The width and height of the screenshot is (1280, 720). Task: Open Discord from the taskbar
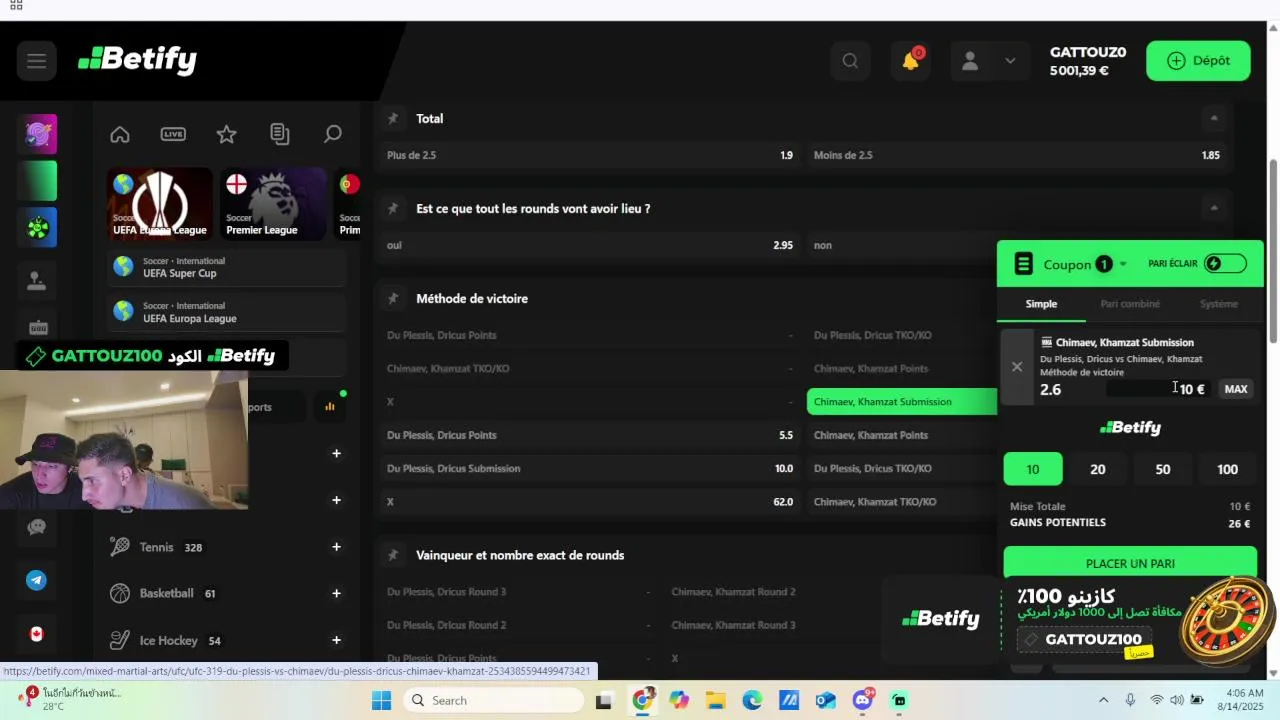point(862,701)
